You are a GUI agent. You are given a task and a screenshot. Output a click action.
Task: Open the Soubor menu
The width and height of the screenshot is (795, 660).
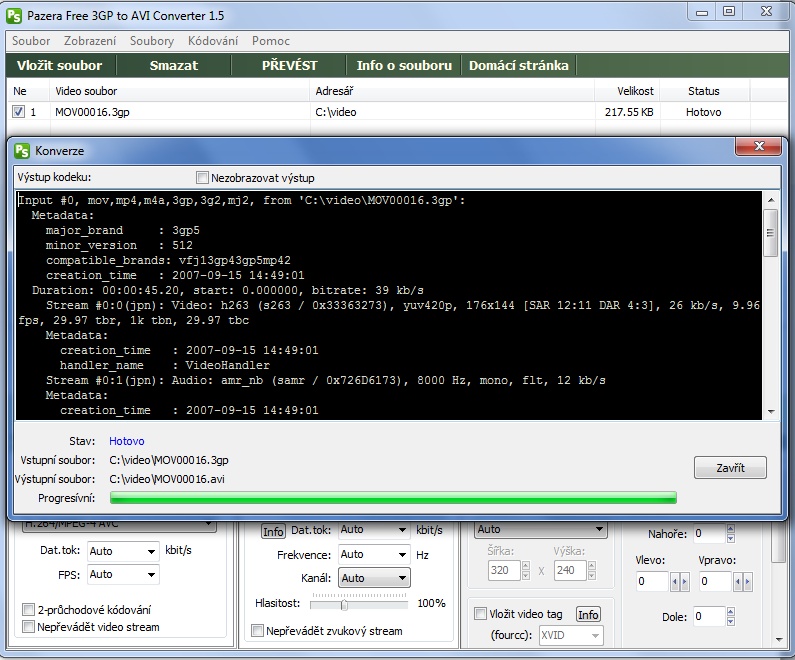click(31, 41)
